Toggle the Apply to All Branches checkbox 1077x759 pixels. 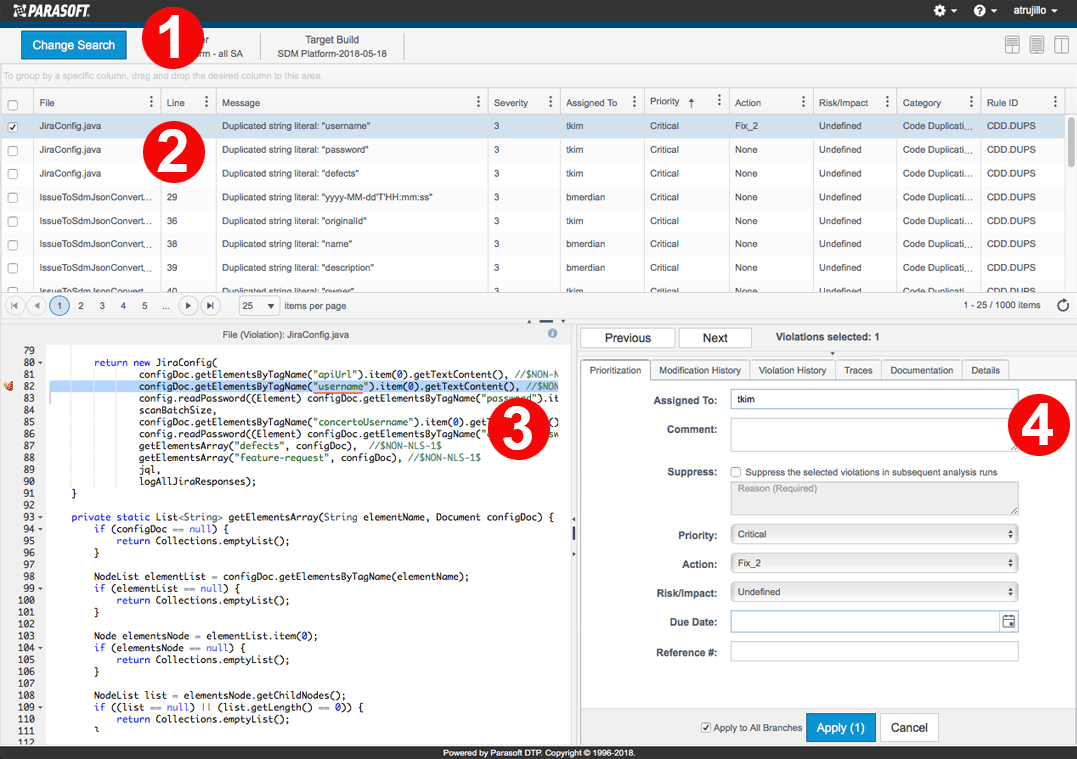[706, 727]
